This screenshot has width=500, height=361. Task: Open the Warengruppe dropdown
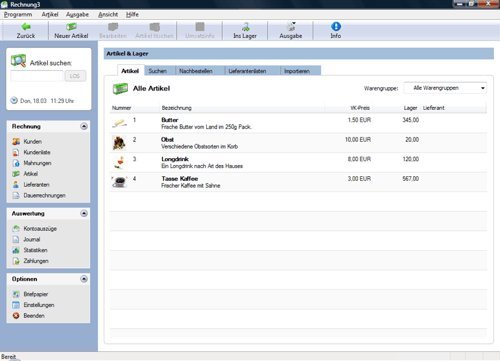445,88
